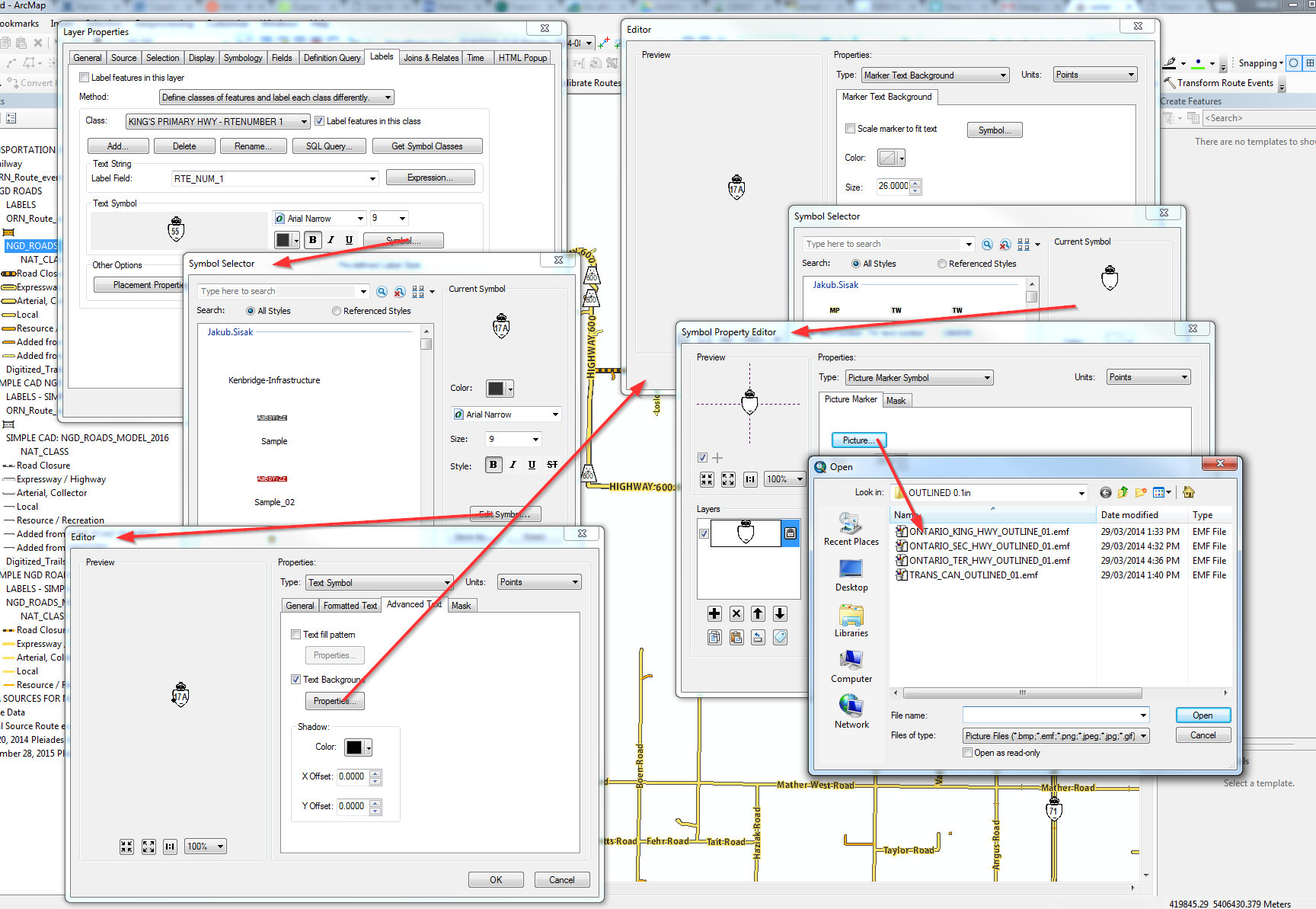Switch to Symbology tab in Layer Properties

243,58
